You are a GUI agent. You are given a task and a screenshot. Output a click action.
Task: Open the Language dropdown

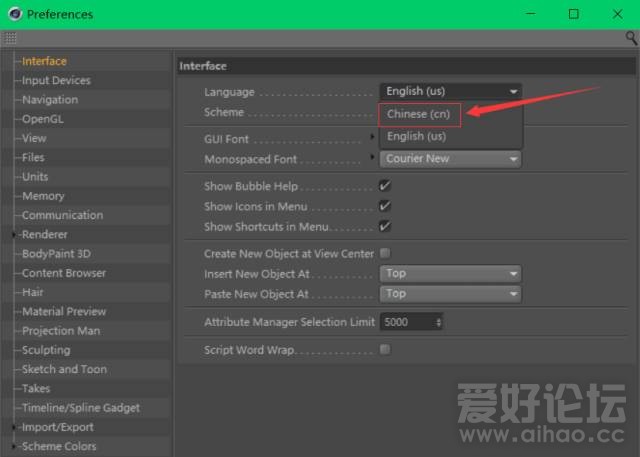(x=450, y=91)
